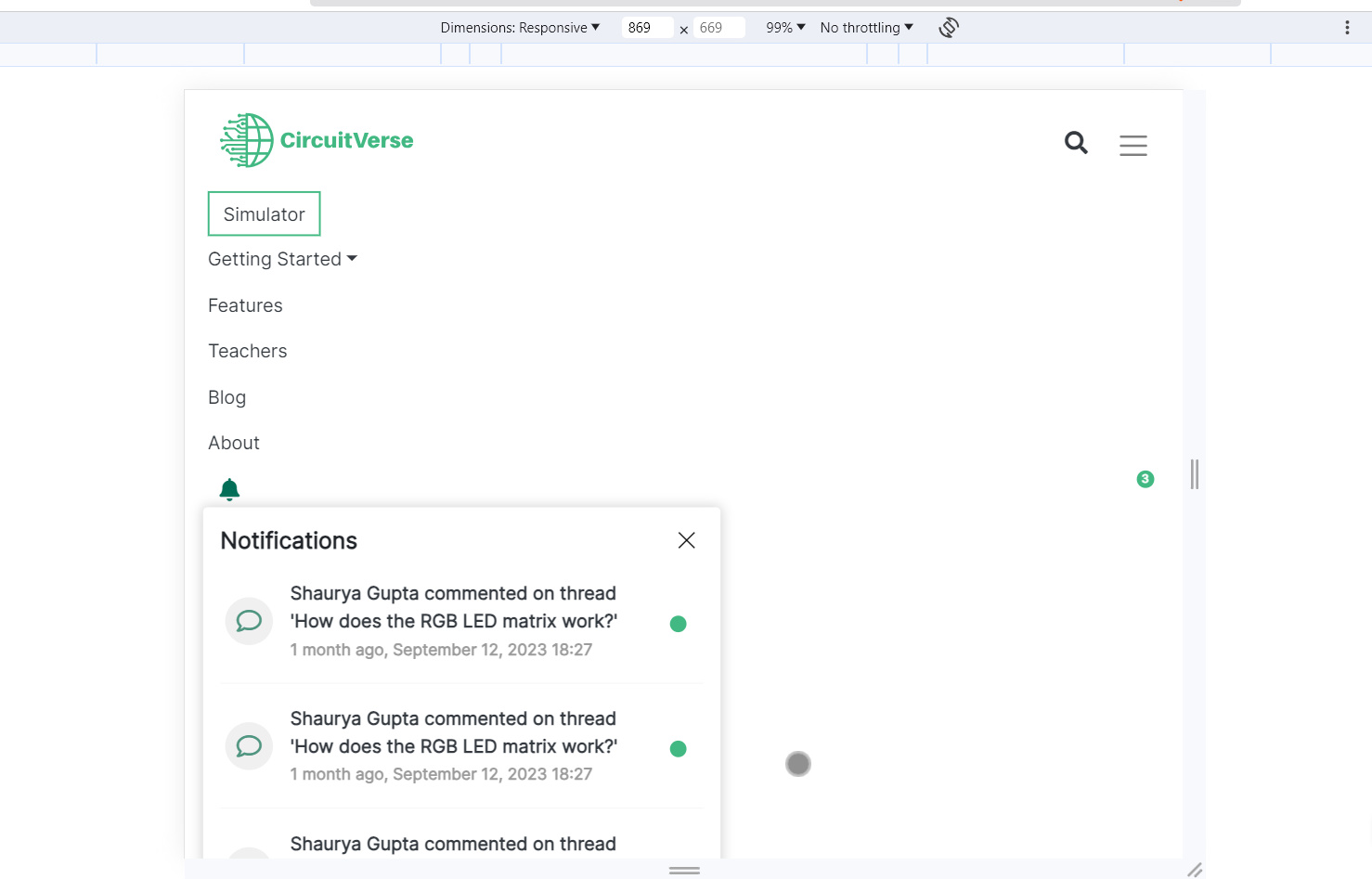Click the first notification's comment bubble icon

click(x=249, y=621)
